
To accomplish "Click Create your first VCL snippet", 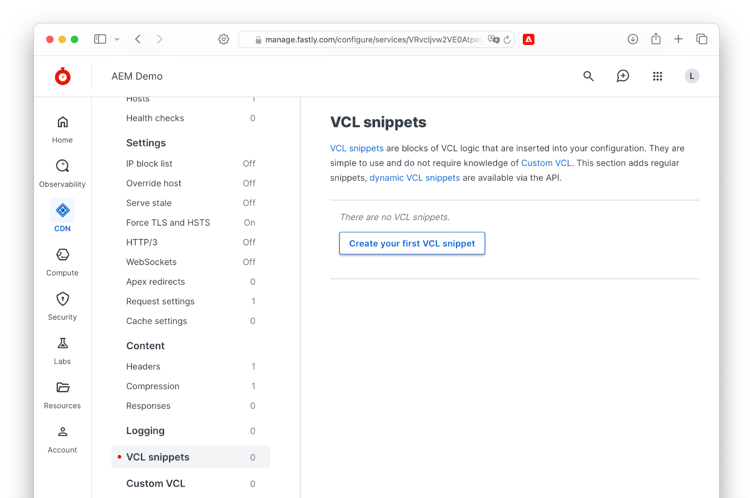I will (x=412, y=244).
